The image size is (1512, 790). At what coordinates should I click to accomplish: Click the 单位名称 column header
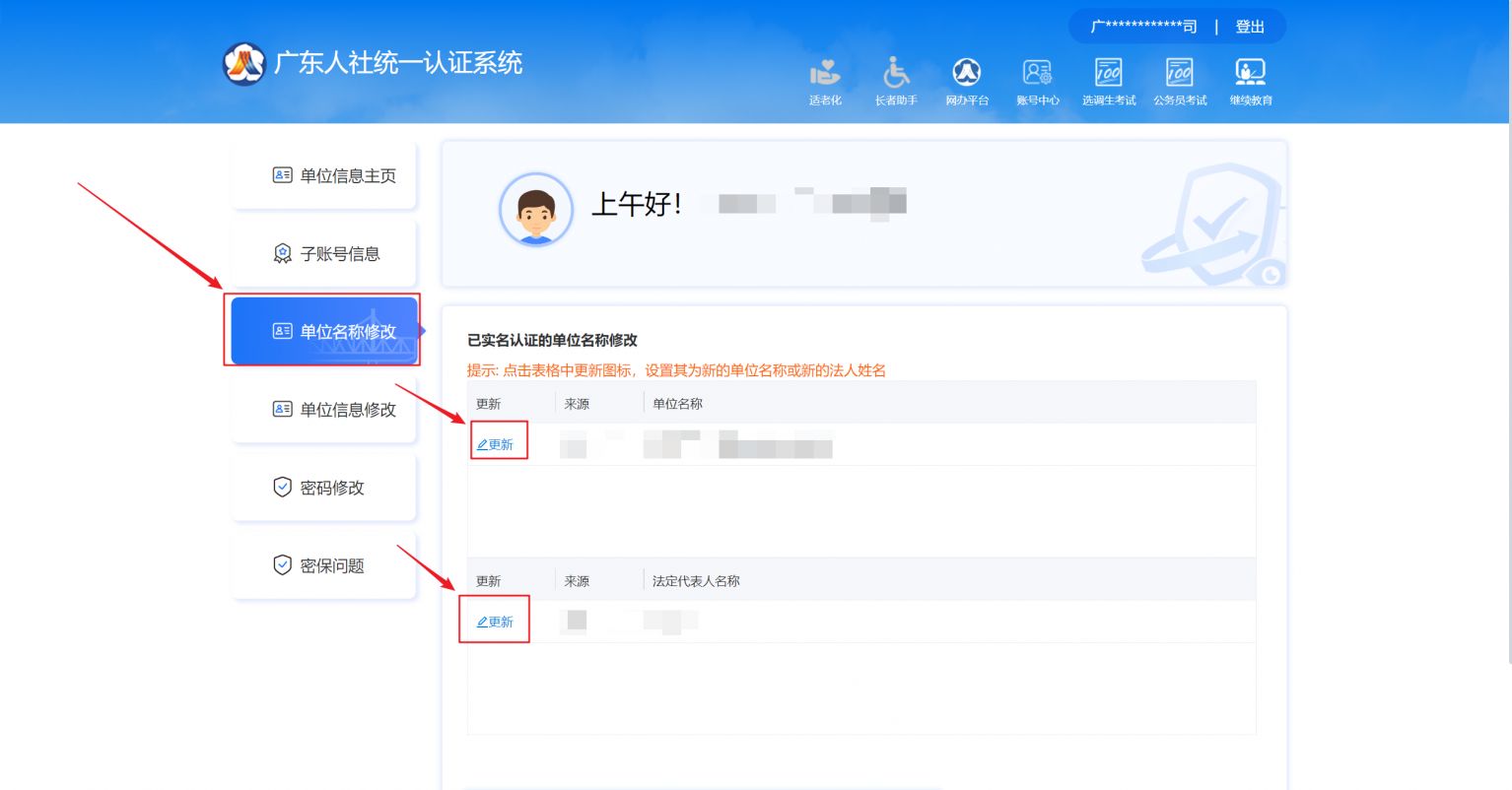(x=677, y=404)
